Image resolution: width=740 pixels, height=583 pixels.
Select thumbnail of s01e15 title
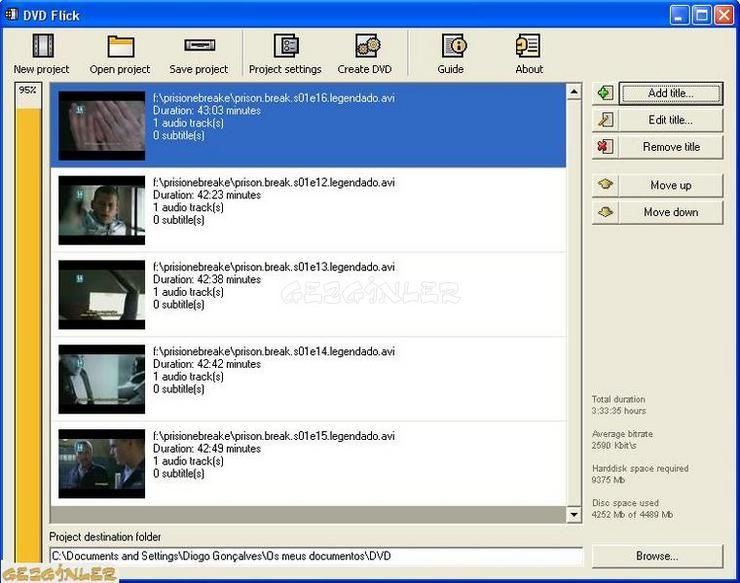[102, 464]
